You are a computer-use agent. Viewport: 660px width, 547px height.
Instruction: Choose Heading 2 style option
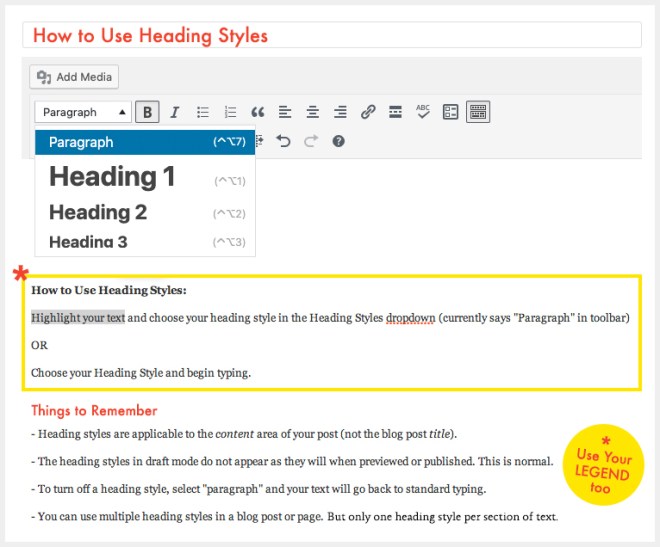(x=98, y=212)
